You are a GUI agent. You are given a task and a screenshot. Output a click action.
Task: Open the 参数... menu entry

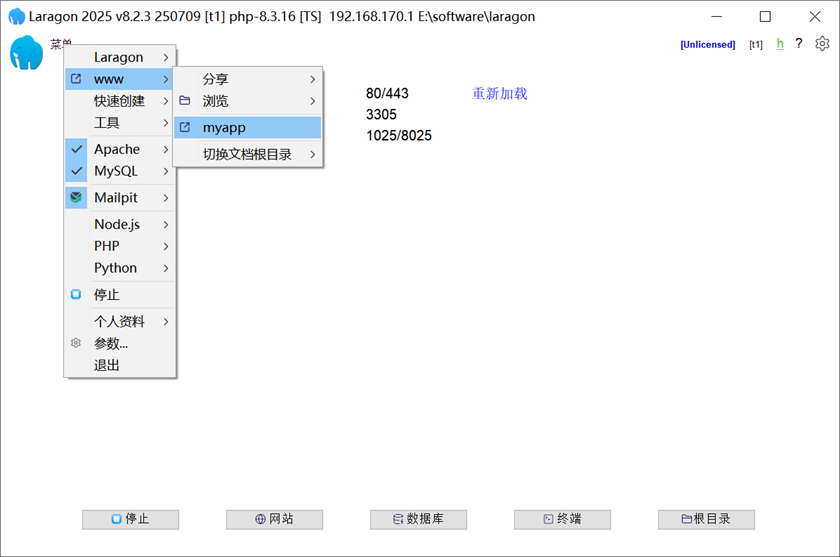(120, 343)
